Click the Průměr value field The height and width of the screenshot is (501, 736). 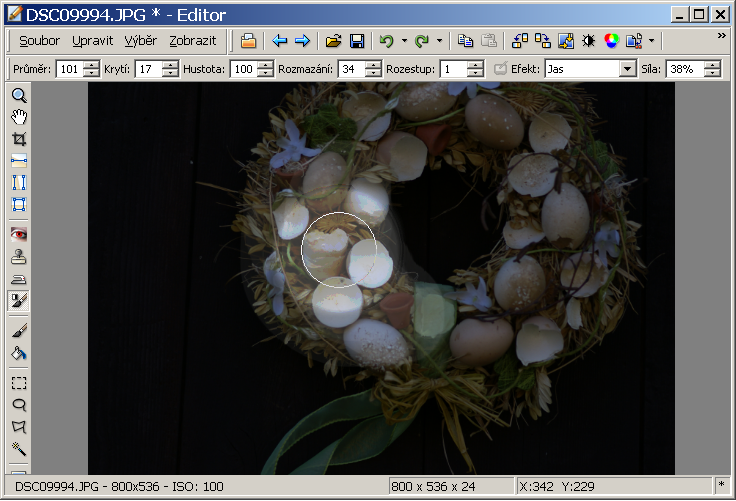click(69, 69)
